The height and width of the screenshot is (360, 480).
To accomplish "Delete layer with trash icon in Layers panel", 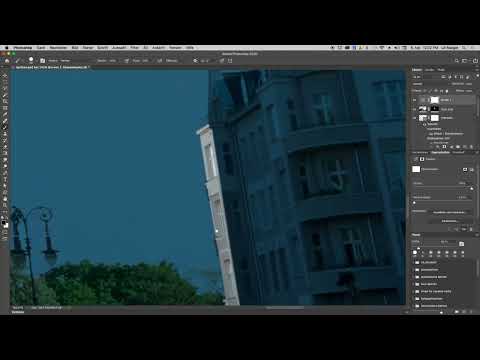I will pos(471,147).
